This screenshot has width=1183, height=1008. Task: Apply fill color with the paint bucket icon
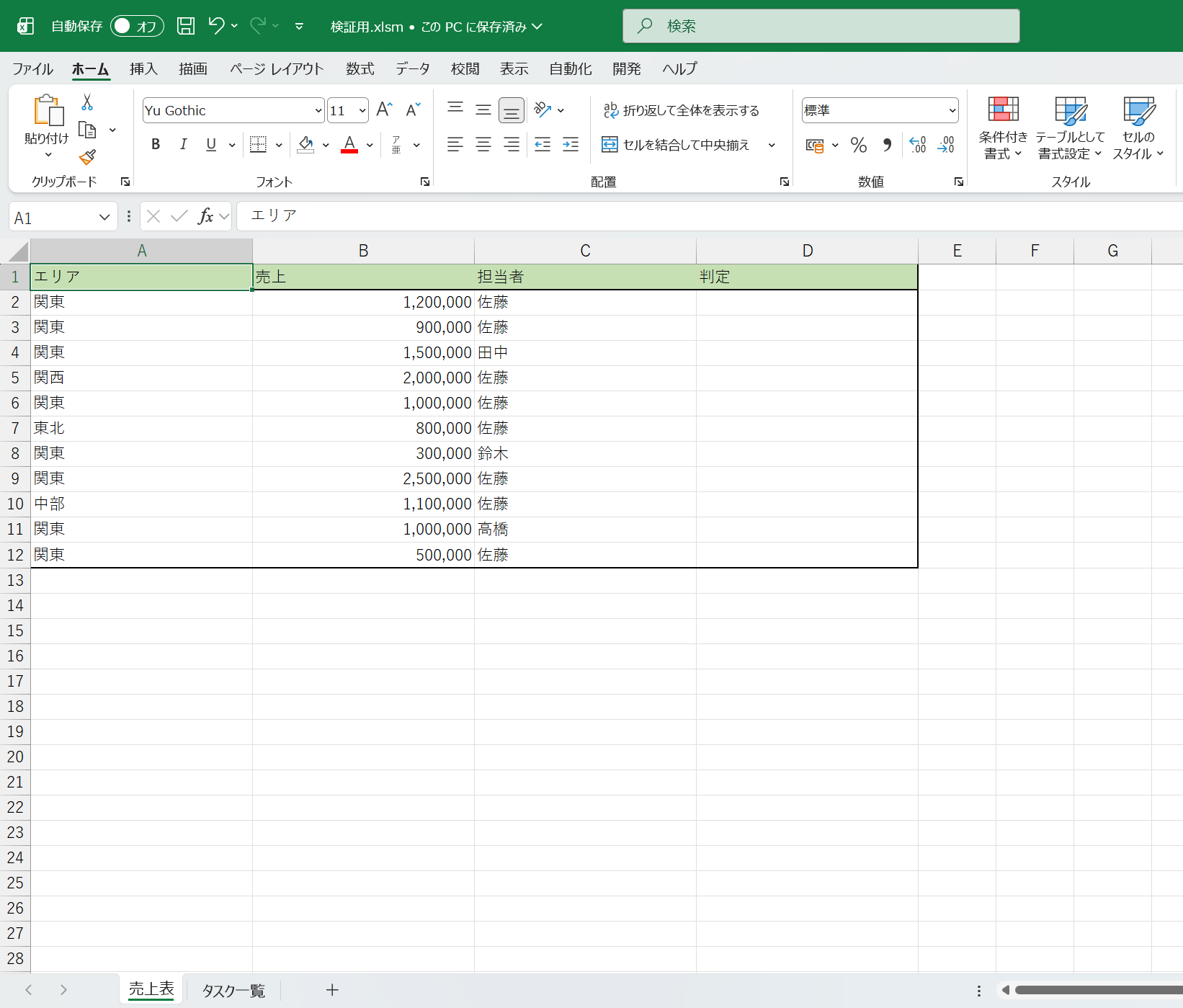pos(306,145)
